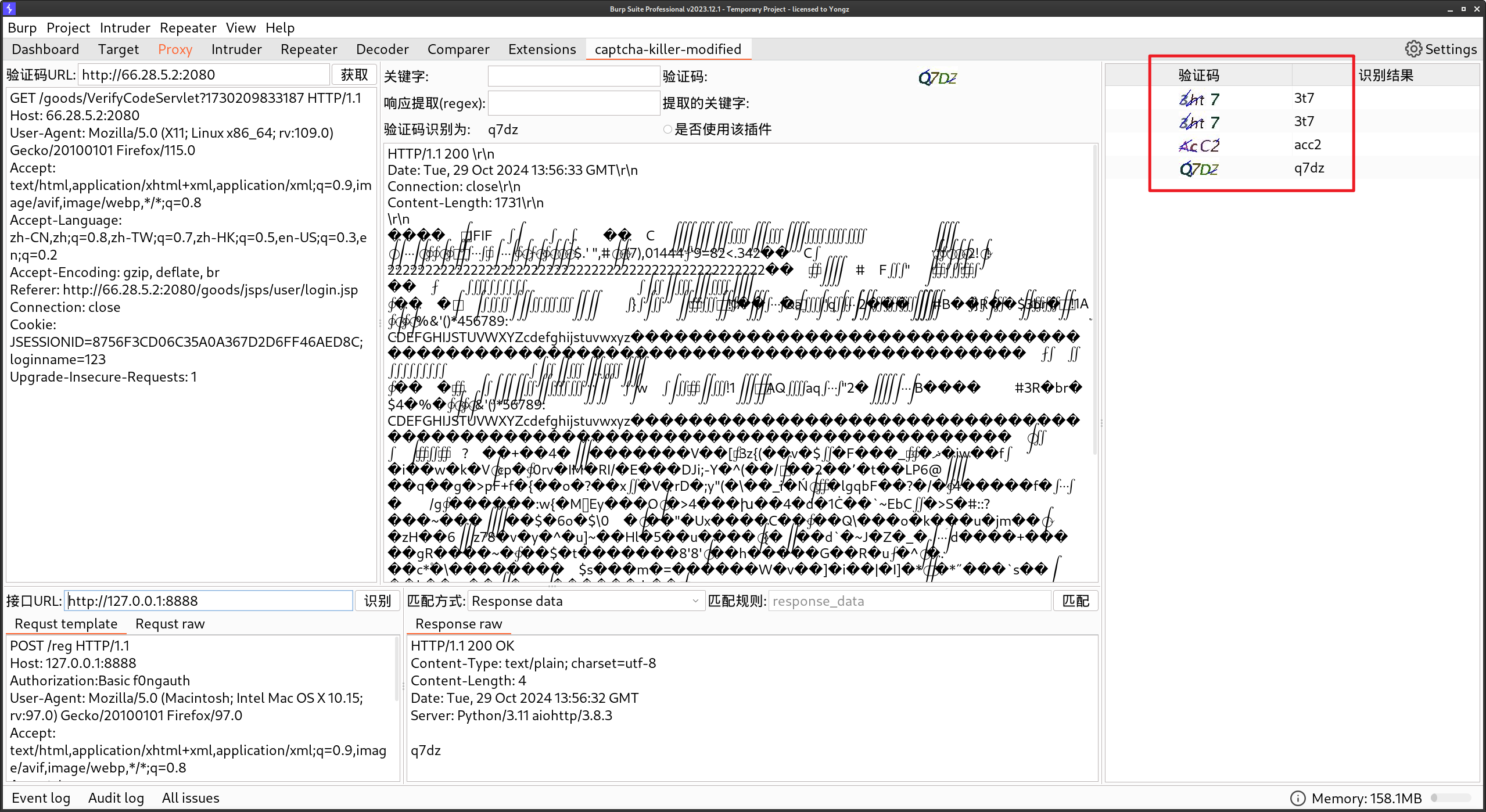Select the captcha-killer-modified tab

pos(668,49)
